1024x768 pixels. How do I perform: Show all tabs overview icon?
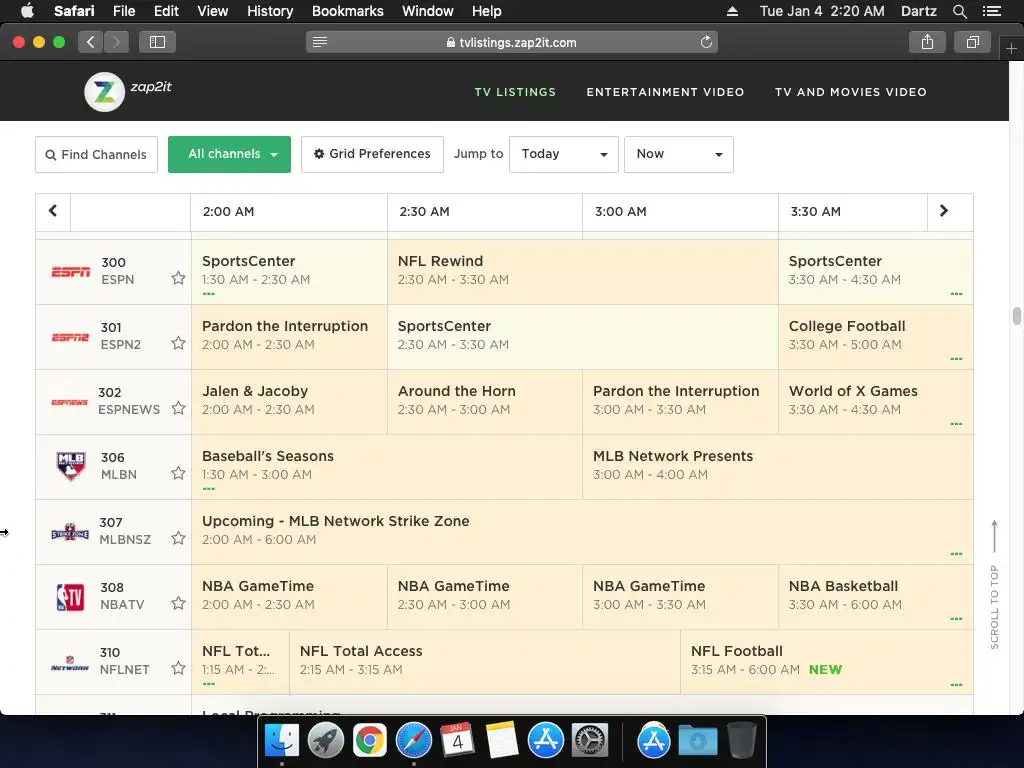click(972, 42)
